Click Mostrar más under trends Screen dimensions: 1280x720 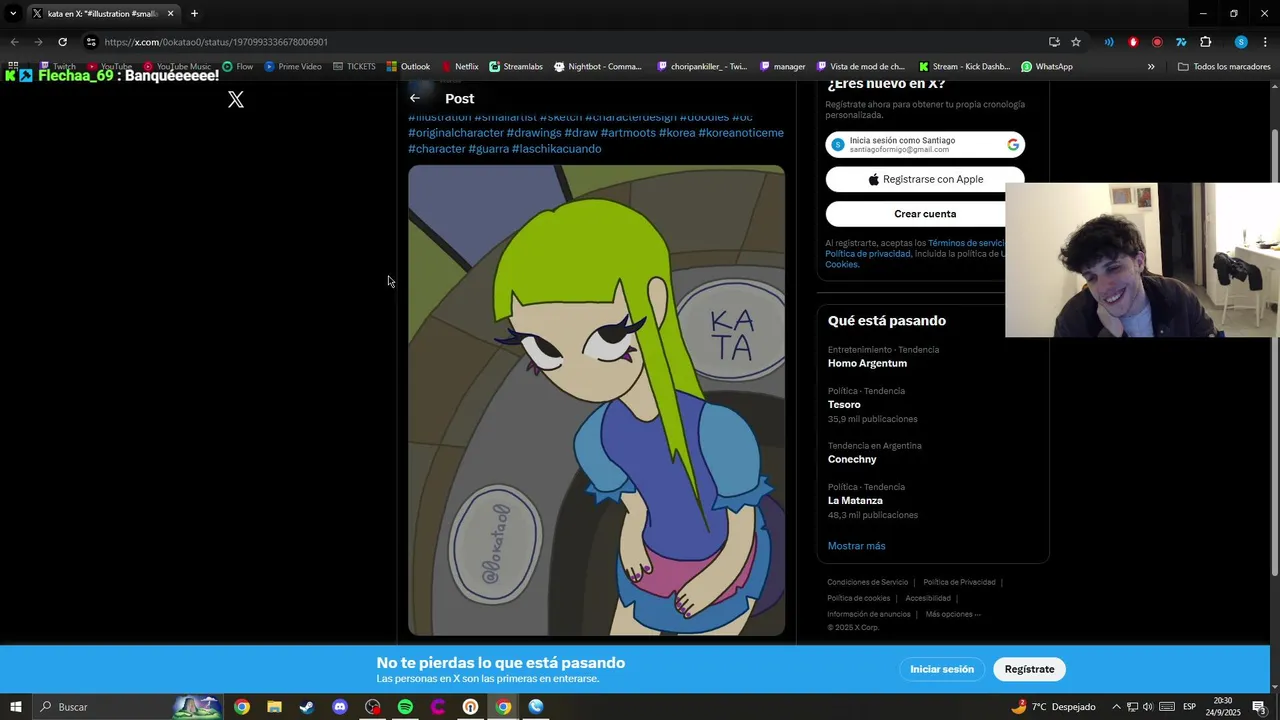856,546
